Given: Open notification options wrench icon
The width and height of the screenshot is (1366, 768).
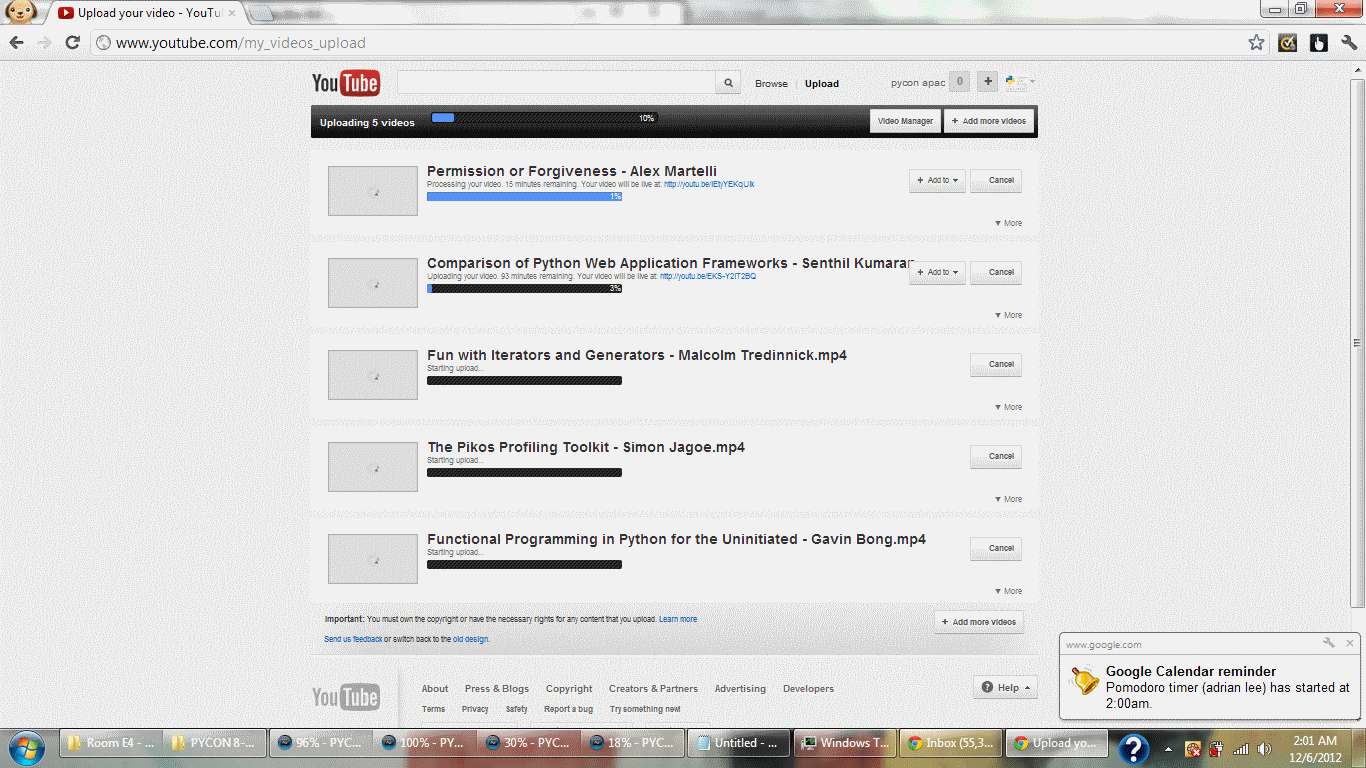Looking at the screenshot, I should click(x=1329, y=643).
